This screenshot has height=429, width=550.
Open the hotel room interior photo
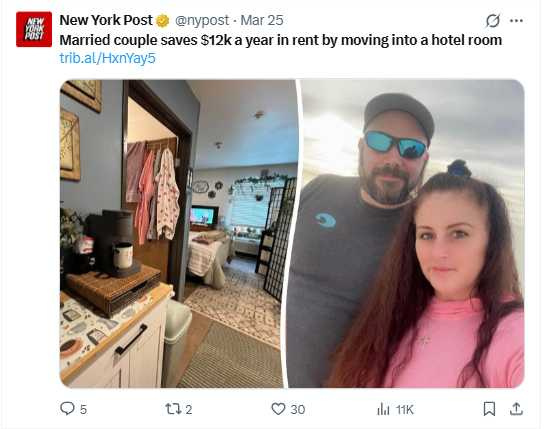[x=177, y=234]
